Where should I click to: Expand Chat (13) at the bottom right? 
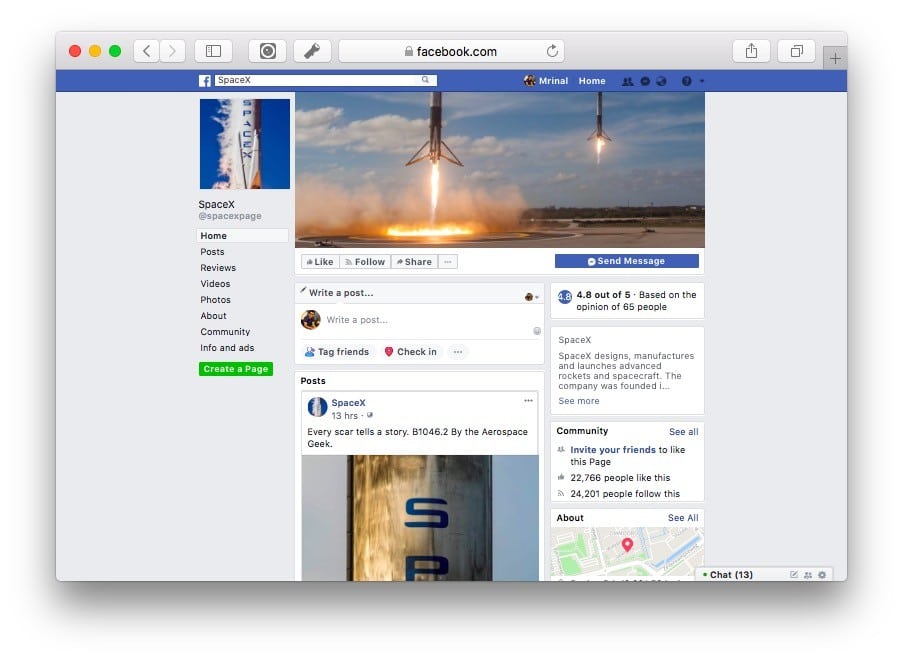[730, 575]
